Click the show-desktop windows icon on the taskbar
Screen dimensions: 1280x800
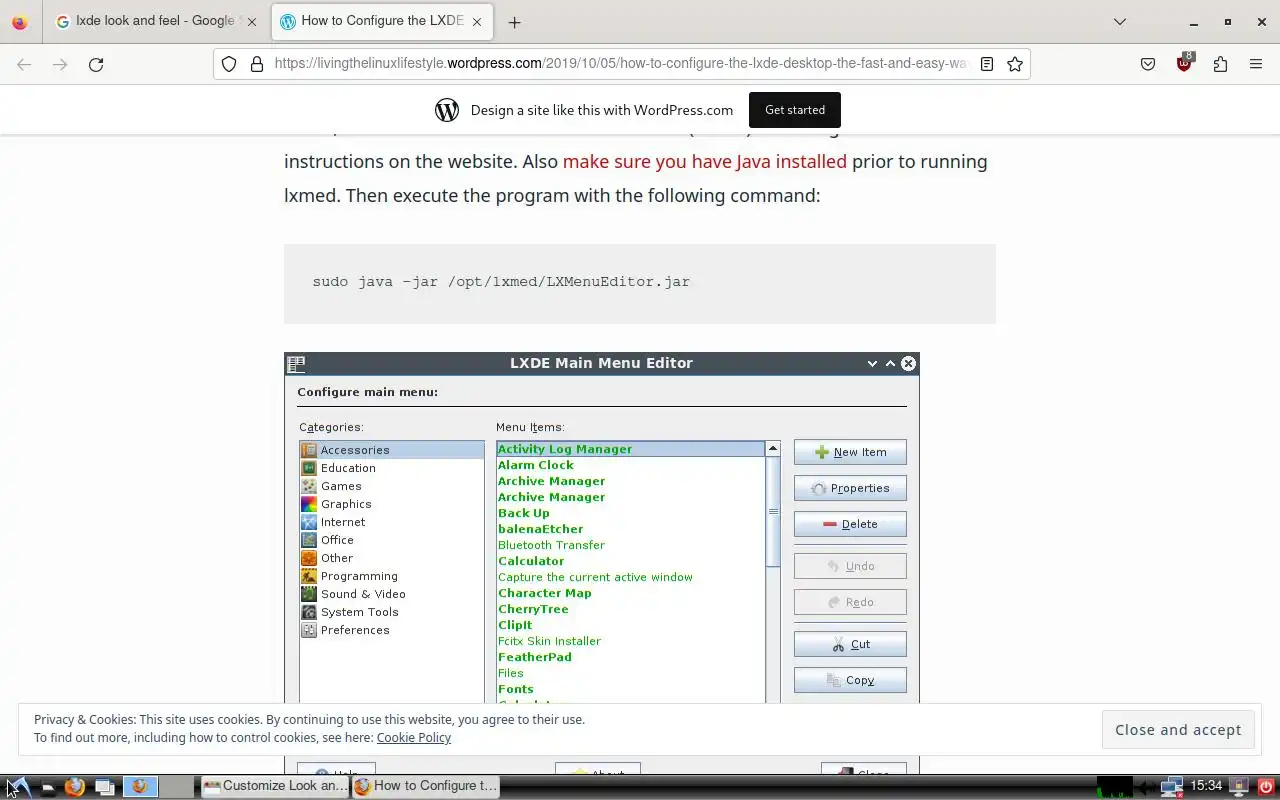point(105,787)
